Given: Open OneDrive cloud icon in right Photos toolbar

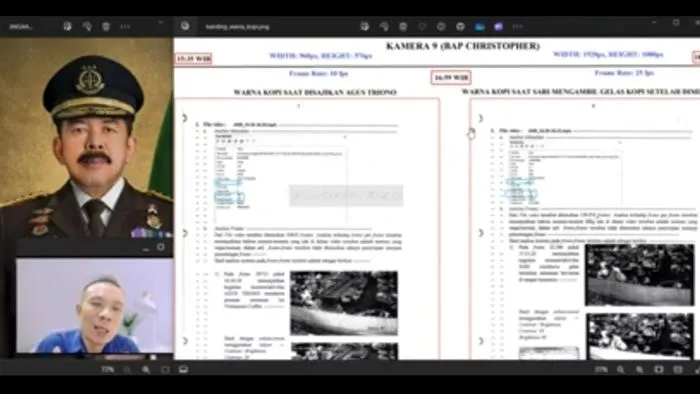Looking at the screenshot, I should 480,26.
